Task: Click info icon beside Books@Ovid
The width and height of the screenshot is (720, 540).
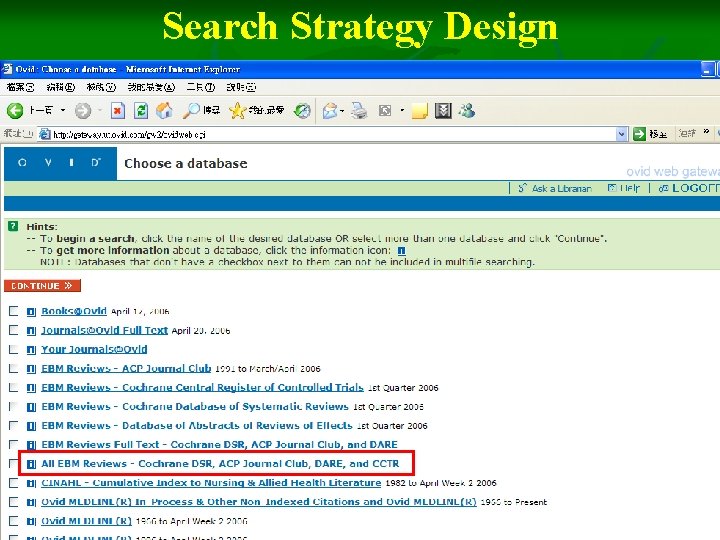Action: pos(31,312)
